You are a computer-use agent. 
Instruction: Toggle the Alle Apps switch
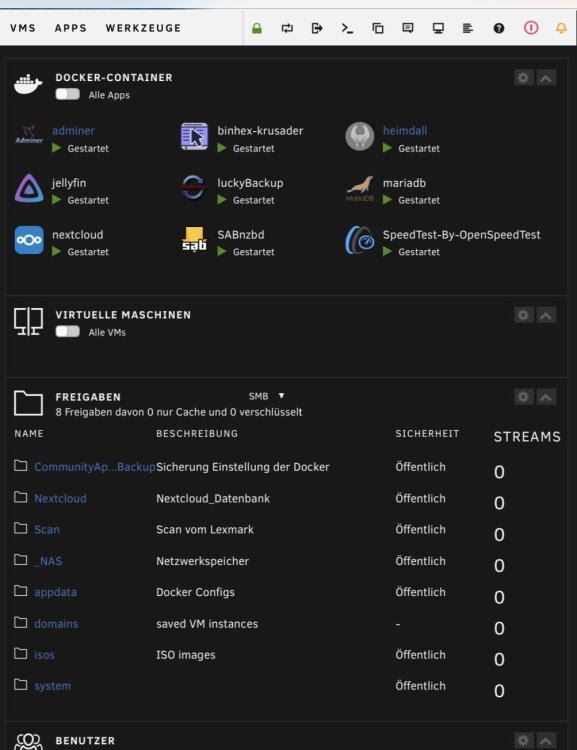point(67,94)
